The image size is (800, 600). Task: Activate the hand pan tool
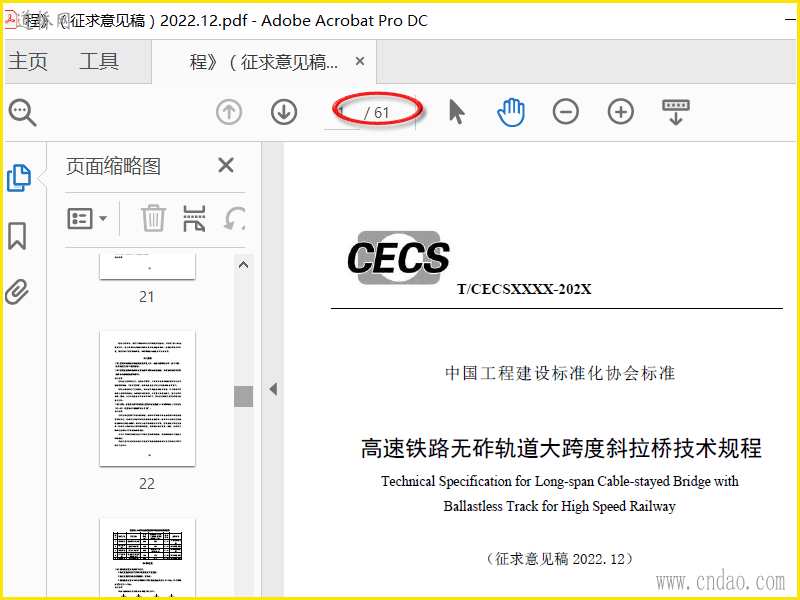coord(511,112)
